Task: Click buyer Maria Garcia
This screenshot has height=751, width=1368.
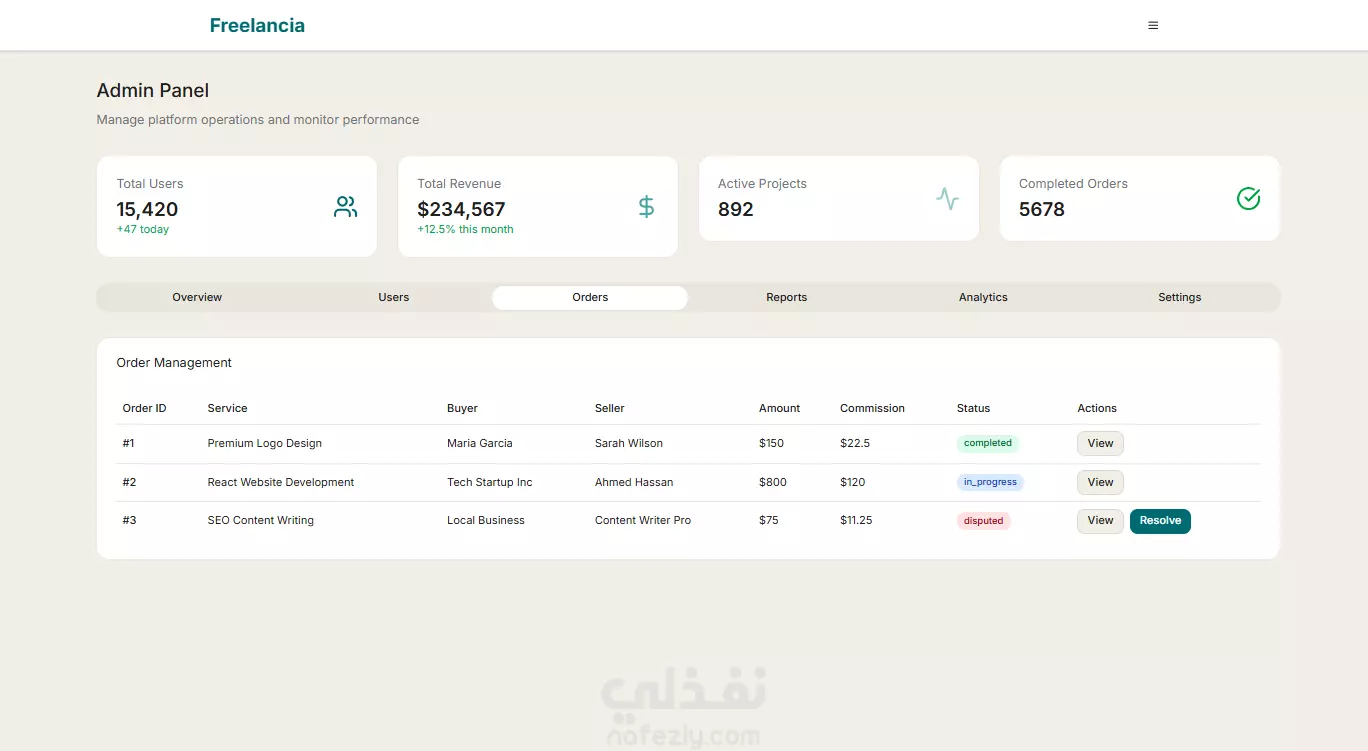Action: point(479,443)
